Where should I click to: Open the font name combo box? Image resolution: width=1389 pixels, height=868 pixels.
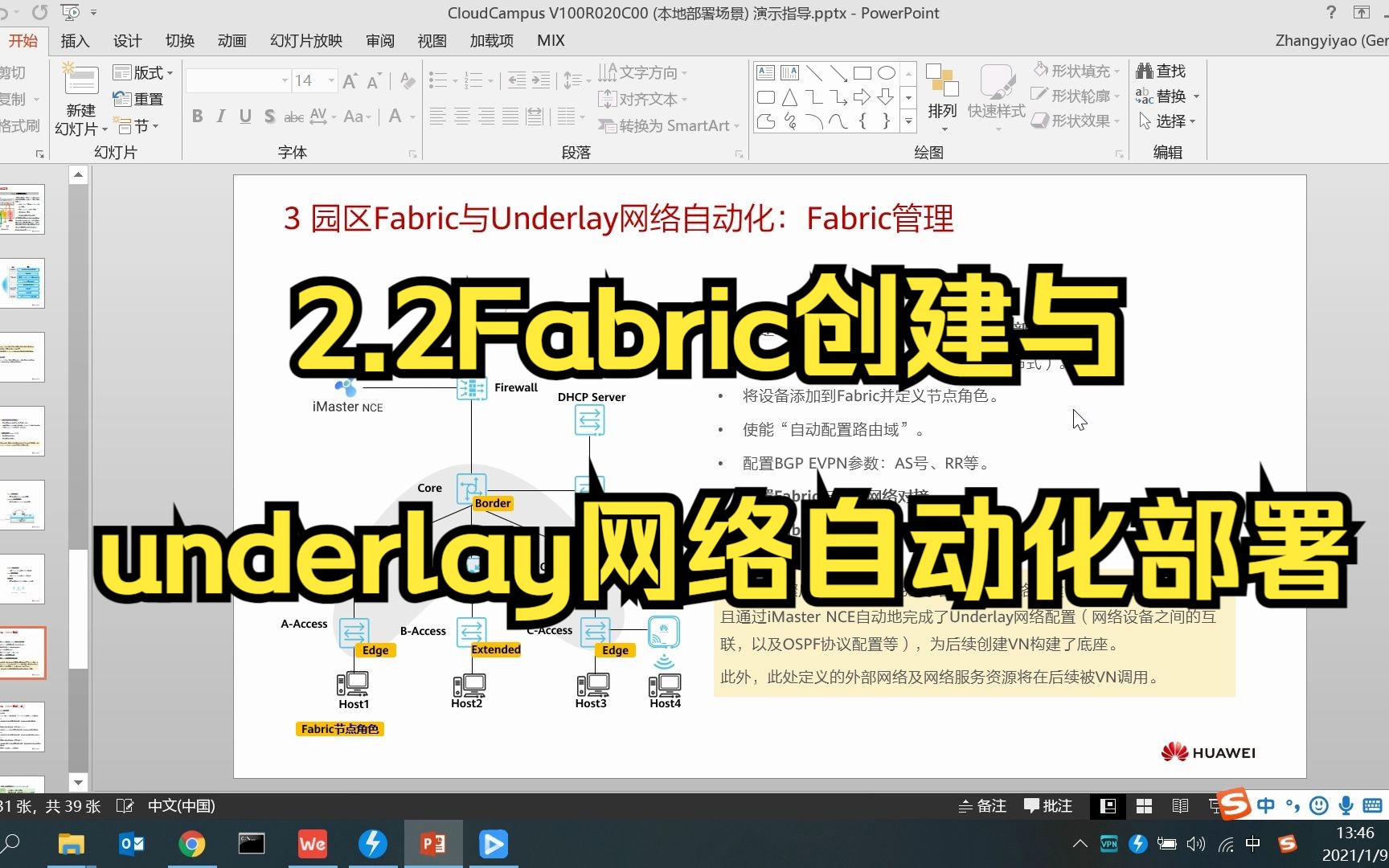pos(238,80)
